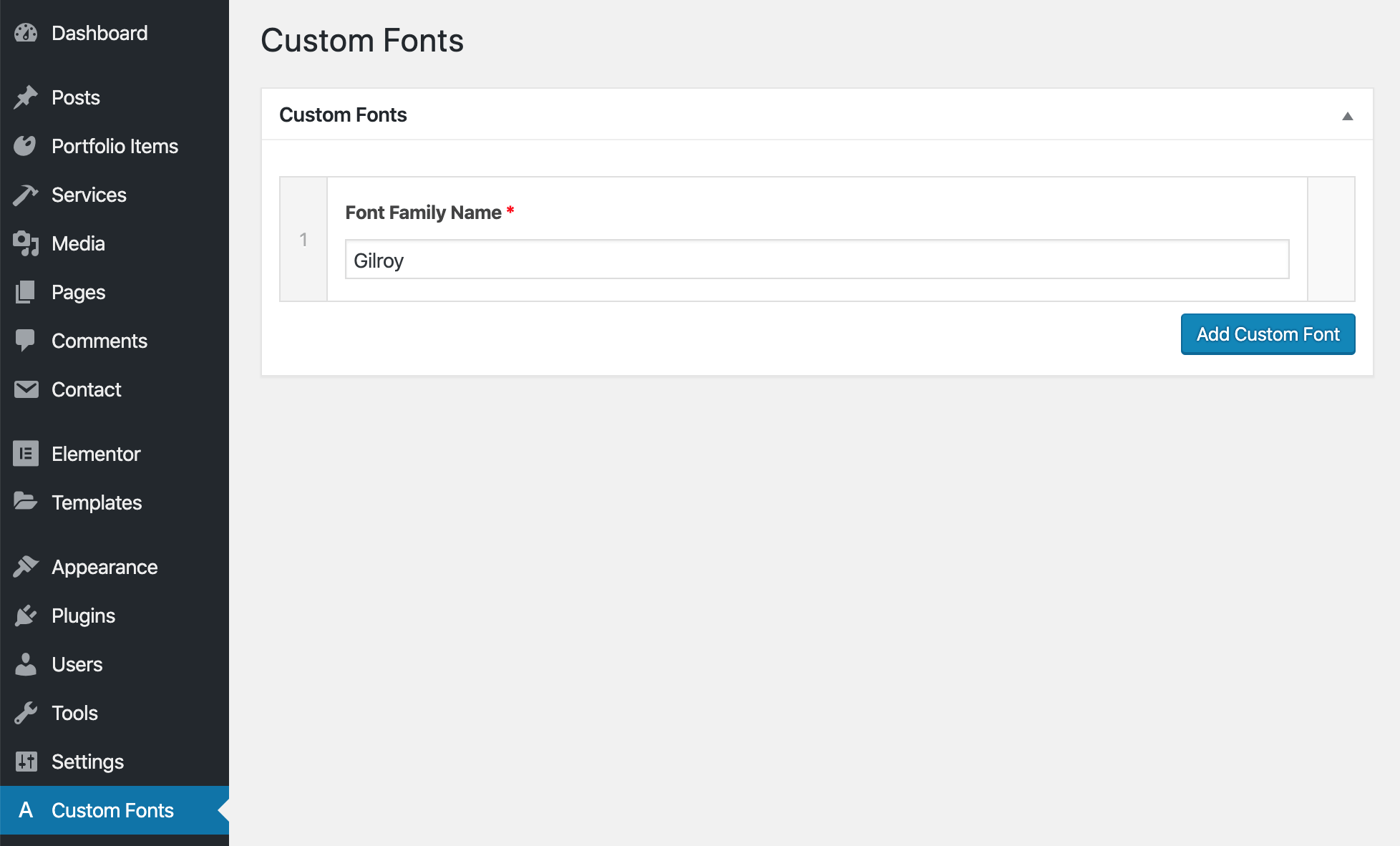Click the Posts pushpin icon
The image size is (1400, 846).
point(26,97)
